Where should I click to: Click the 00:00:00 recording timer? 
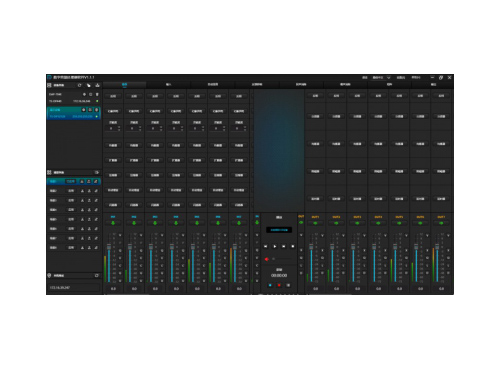click(279, 276)
